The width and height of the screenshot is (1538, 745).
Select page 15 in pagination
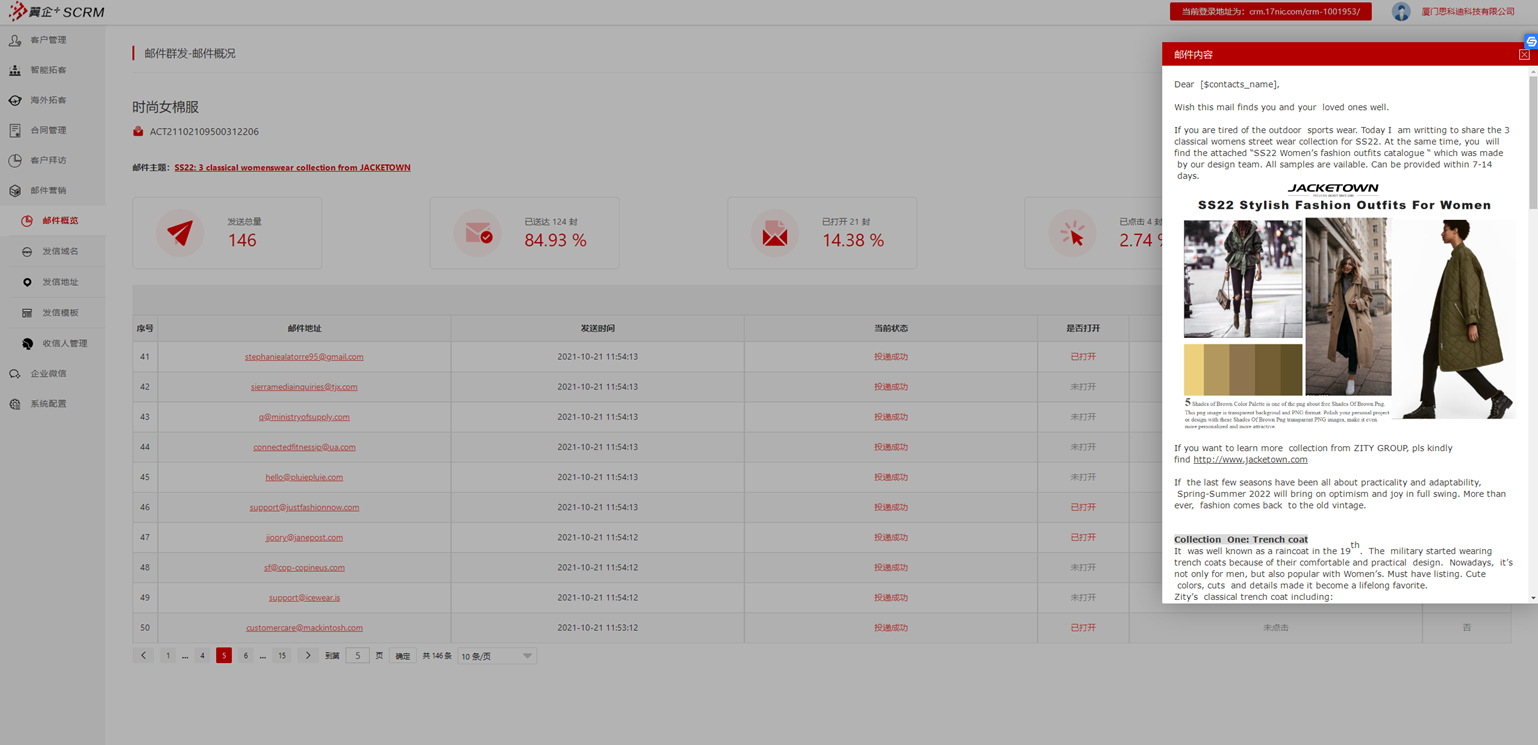(282, 656)
